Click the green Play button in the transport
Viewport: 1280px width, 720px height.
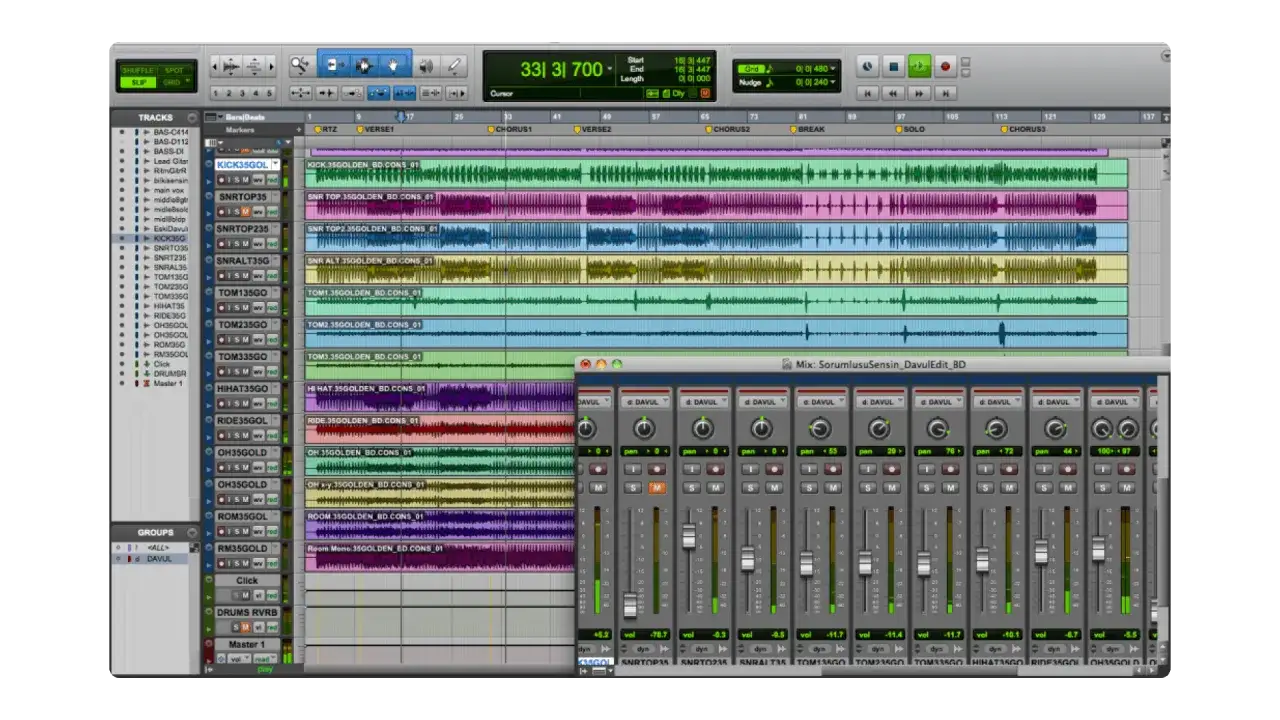919,66
